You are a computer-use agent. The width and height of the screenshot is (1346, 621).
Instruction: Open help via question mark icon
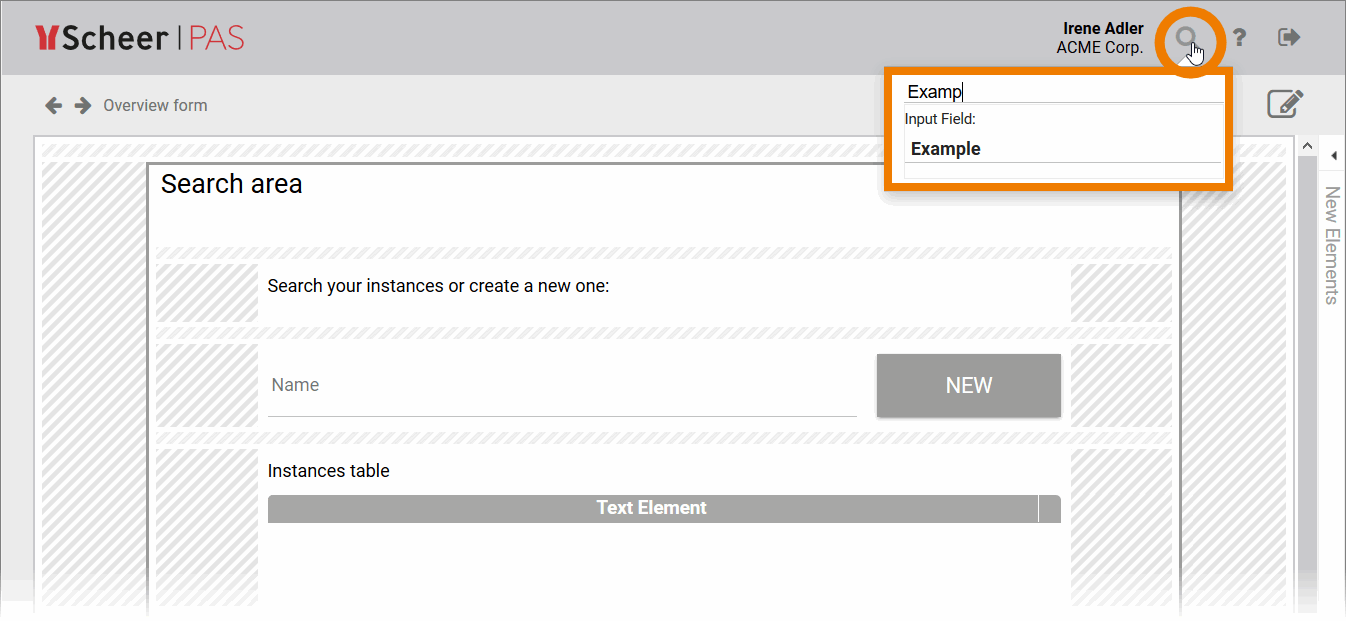point(1239,38)
